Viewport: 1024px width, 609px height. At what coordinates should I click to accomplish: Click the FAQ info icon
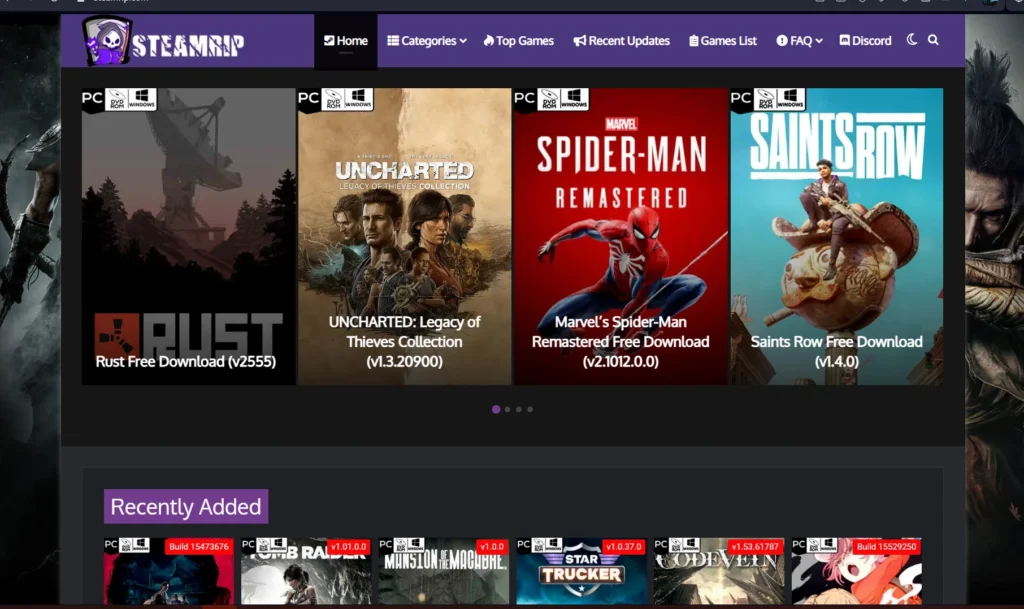pos(782,40)
